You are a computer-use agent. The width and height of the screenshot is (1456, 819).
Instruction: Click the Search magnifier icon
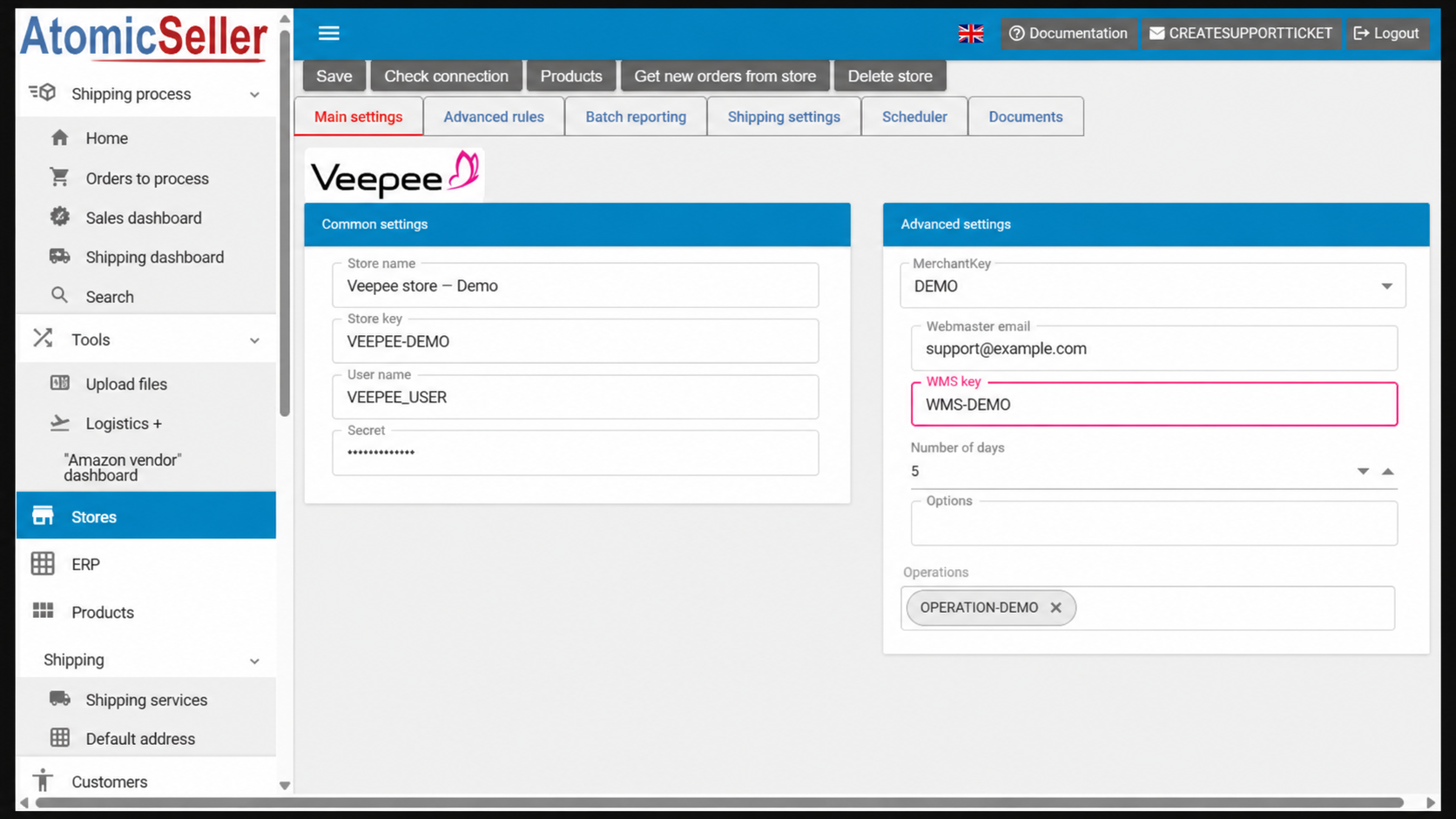pyautogui.click(x=59, y=296)
